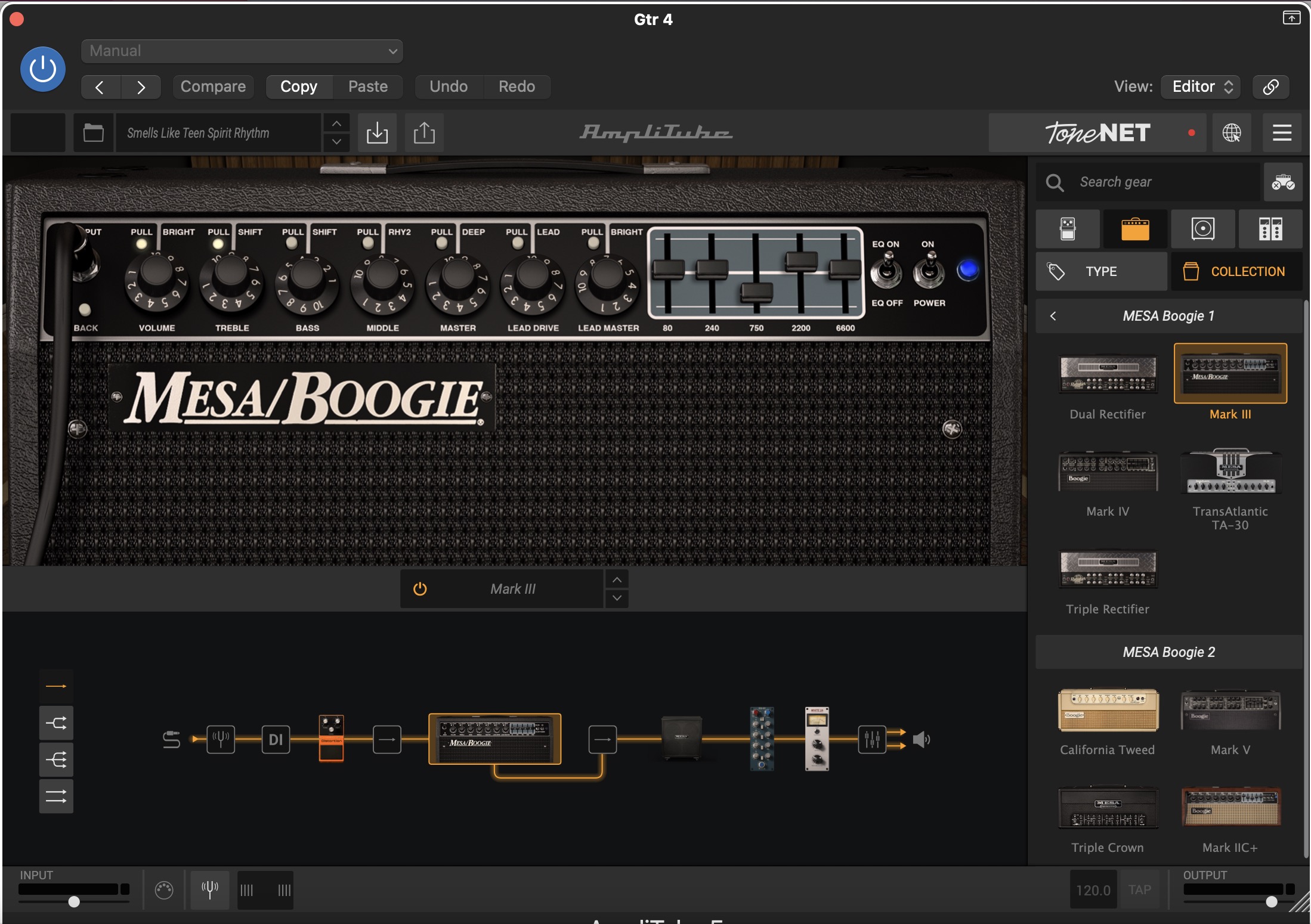The width and height of the screenshot is (1311, 924).
Task: Toggle the Treble PULL SHIFT switch
Action: tap(218, 244)
